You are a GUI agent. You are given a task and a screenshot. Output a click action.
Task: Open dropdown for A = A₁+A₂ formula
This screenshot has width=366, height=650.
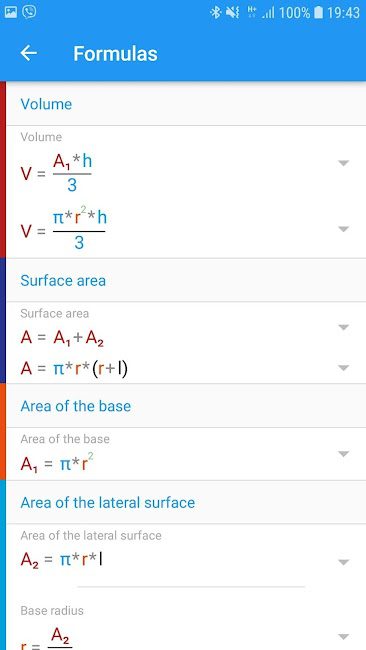point(343,327)
